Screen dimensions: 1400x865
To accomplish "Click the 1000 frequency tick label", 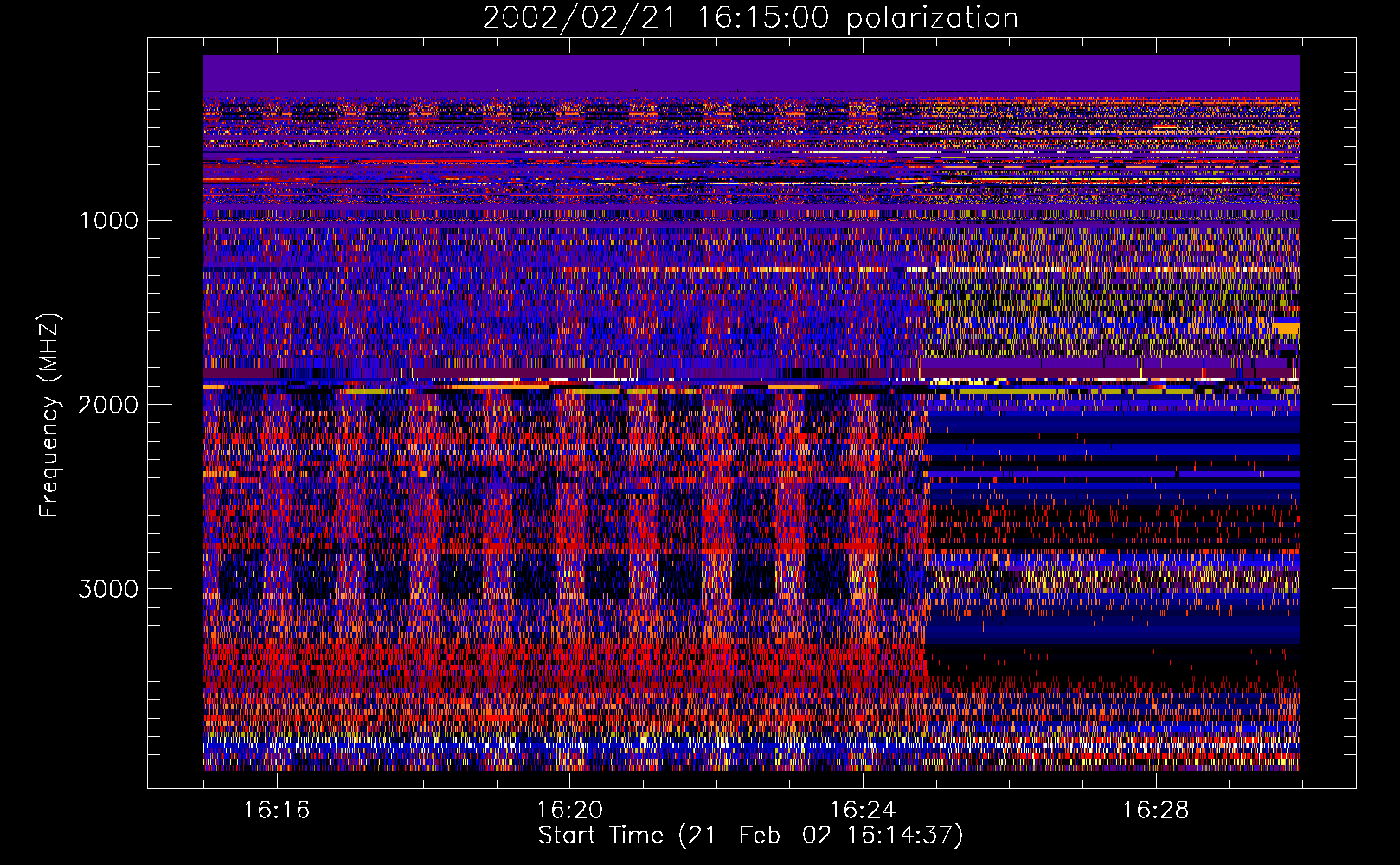I will coord(108,221).
